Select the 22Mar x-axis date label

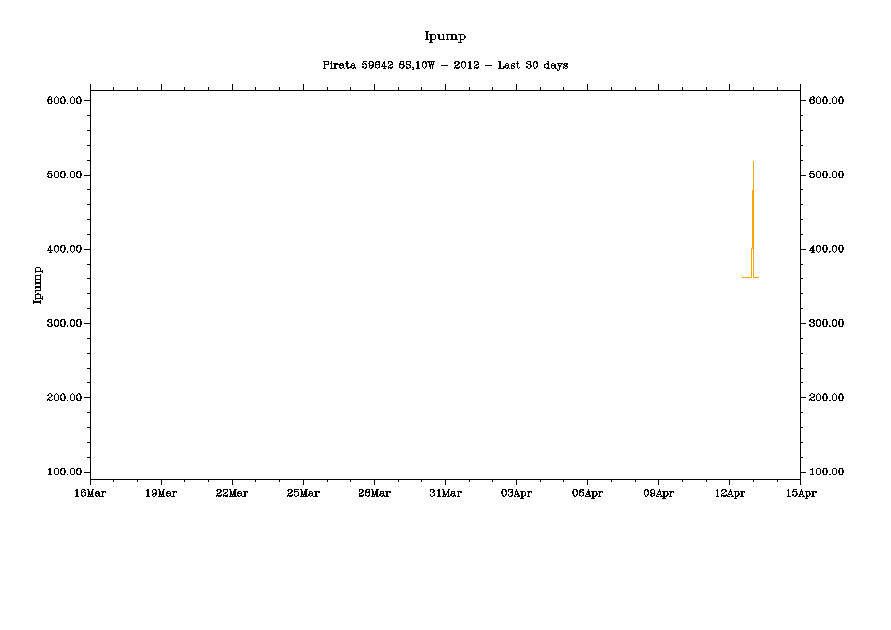coord(232,493)
